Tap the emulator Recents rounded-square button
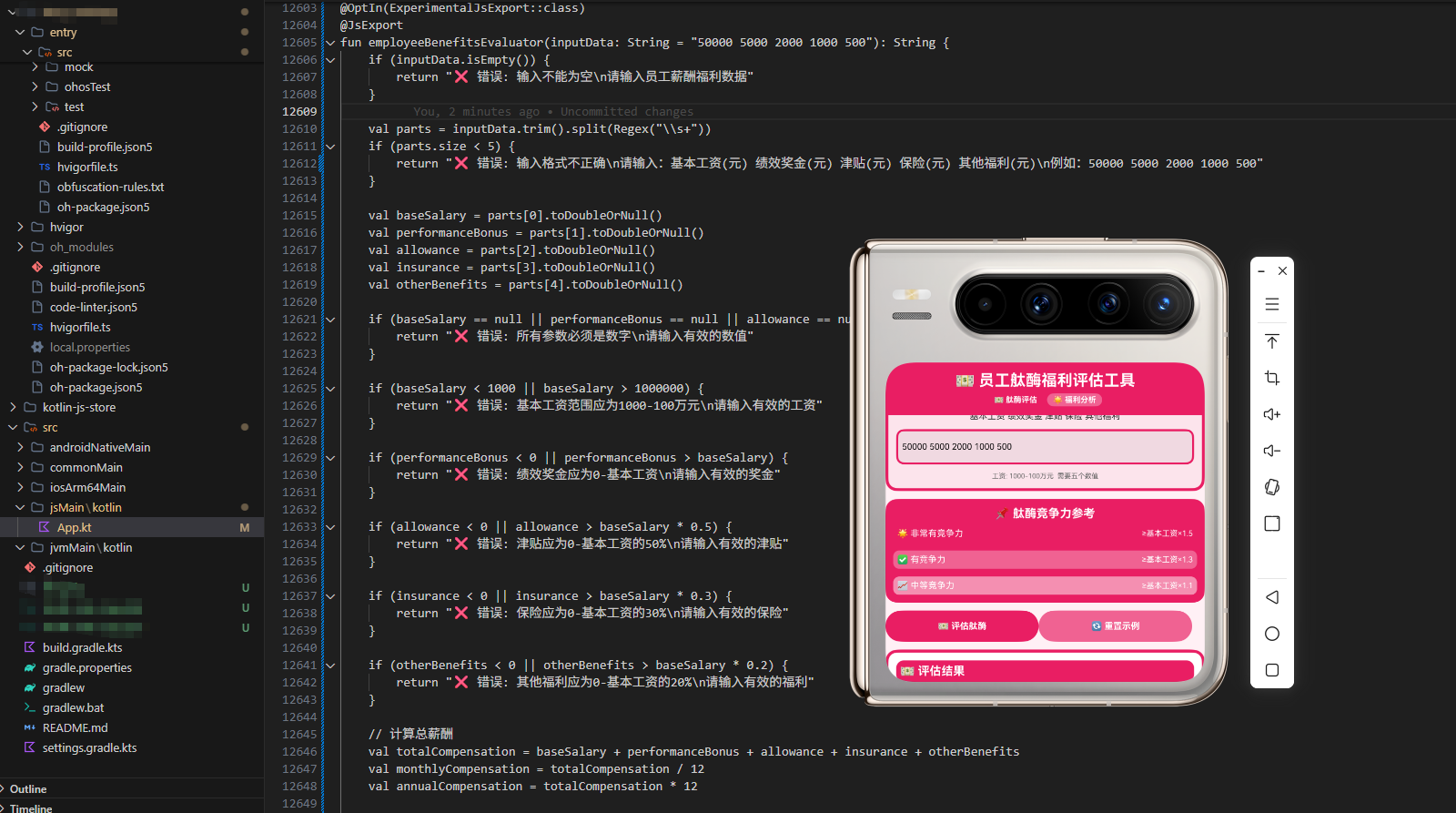1456x813 pixels. [x=1272, y=670]
